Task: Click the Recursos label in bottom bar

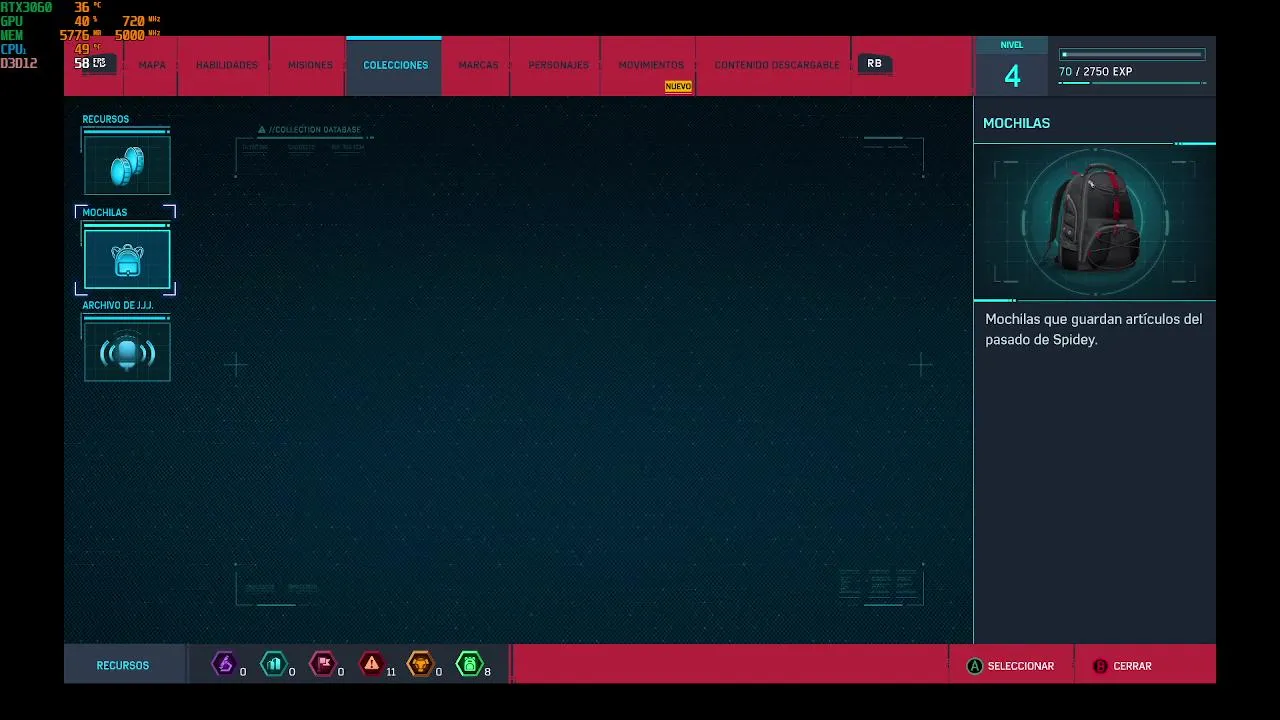Action: 122,665
